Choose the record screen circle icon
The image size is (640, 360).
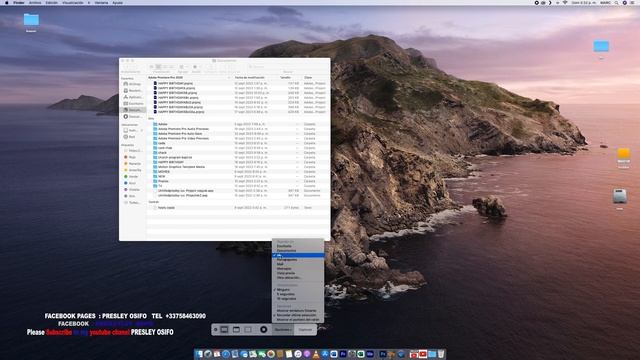point(264,329)
